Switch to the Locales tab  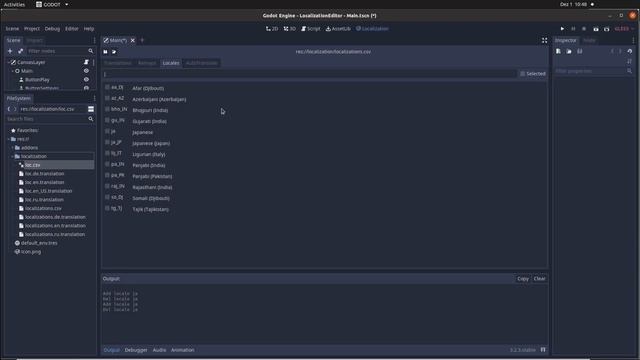[171, 63]
